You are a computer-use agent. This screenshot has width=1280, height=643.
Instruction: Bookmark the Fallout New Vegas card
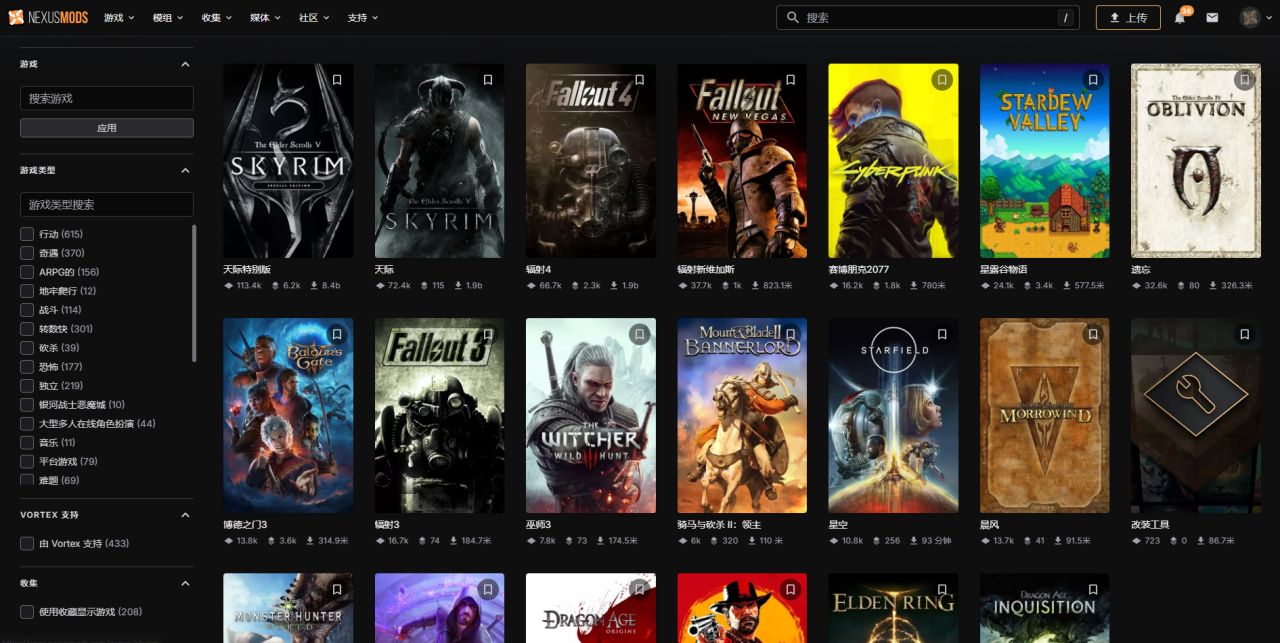790,80
